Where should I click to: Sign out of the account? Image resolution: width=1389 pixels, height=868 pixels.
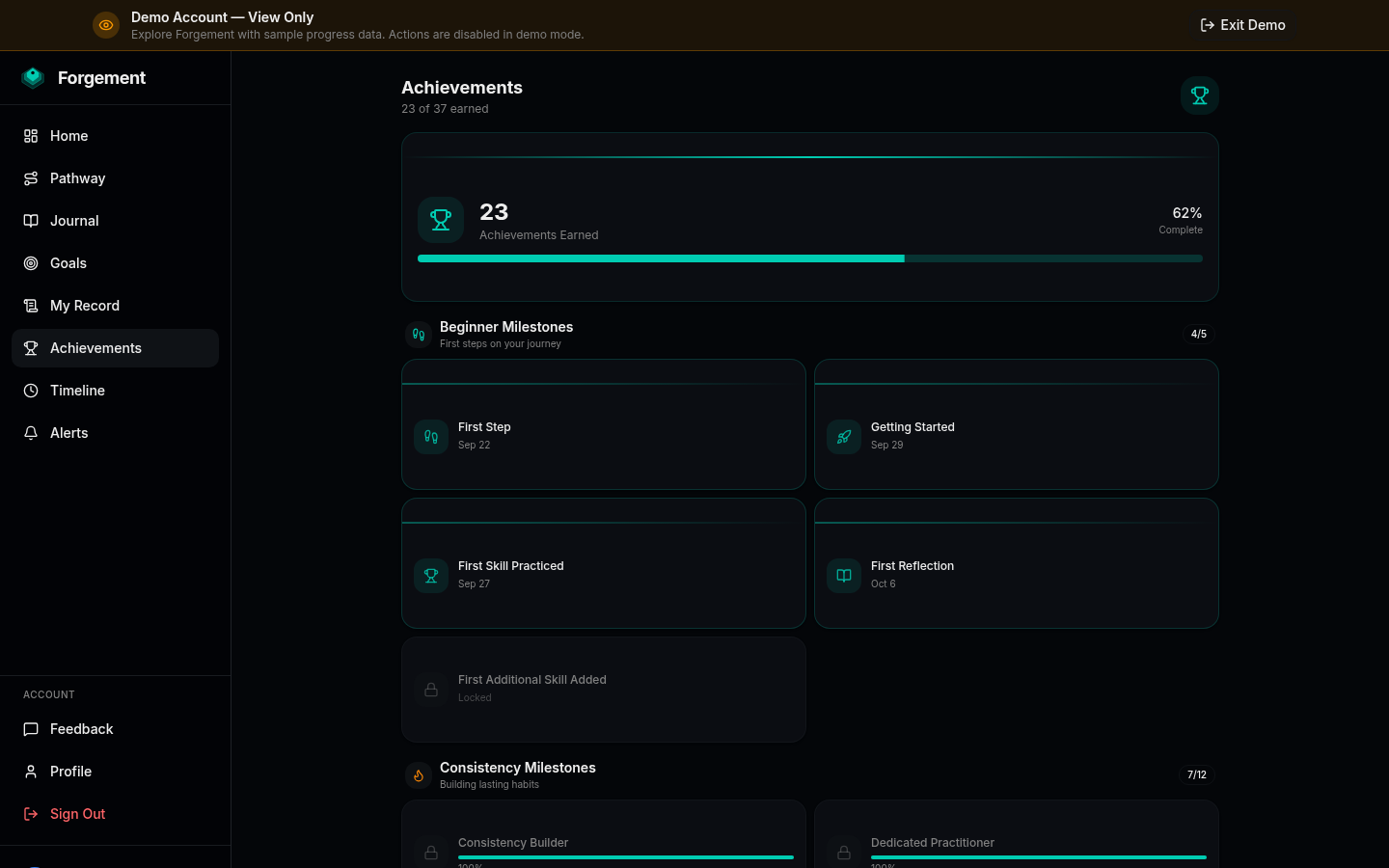[115, 814]
